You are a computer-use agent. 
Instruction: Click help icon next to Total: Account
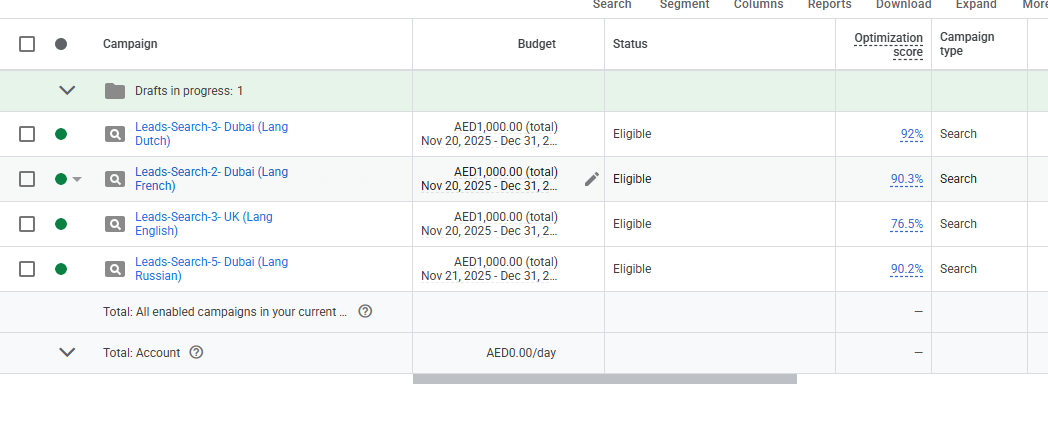point(196,352)
